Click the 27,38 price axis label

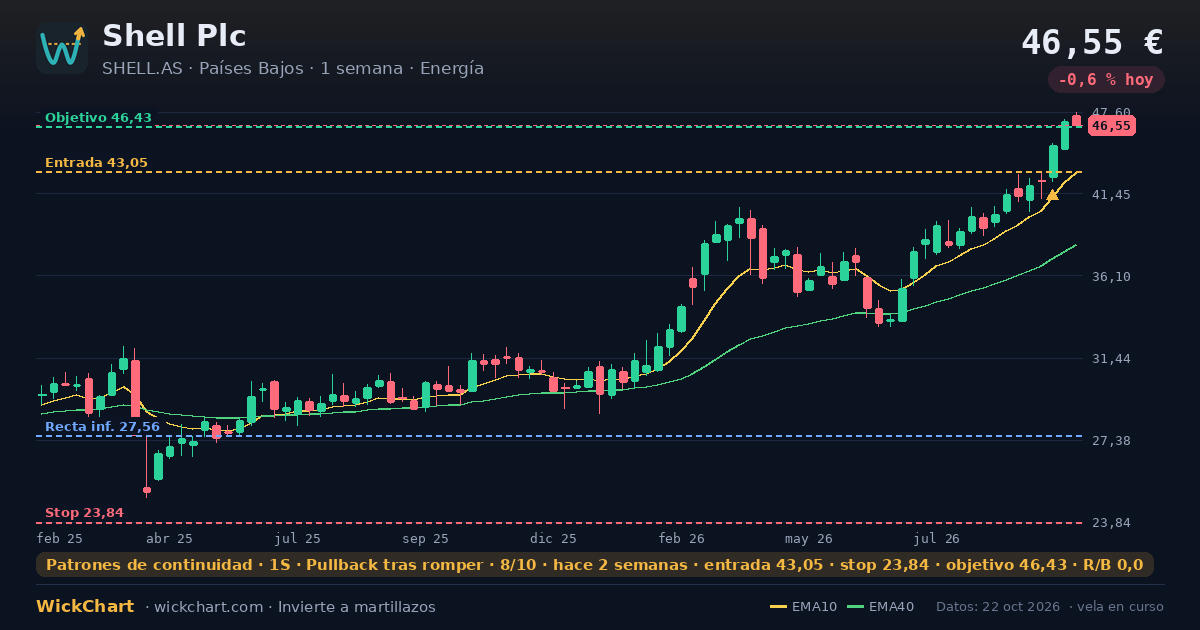[1111, 440]
